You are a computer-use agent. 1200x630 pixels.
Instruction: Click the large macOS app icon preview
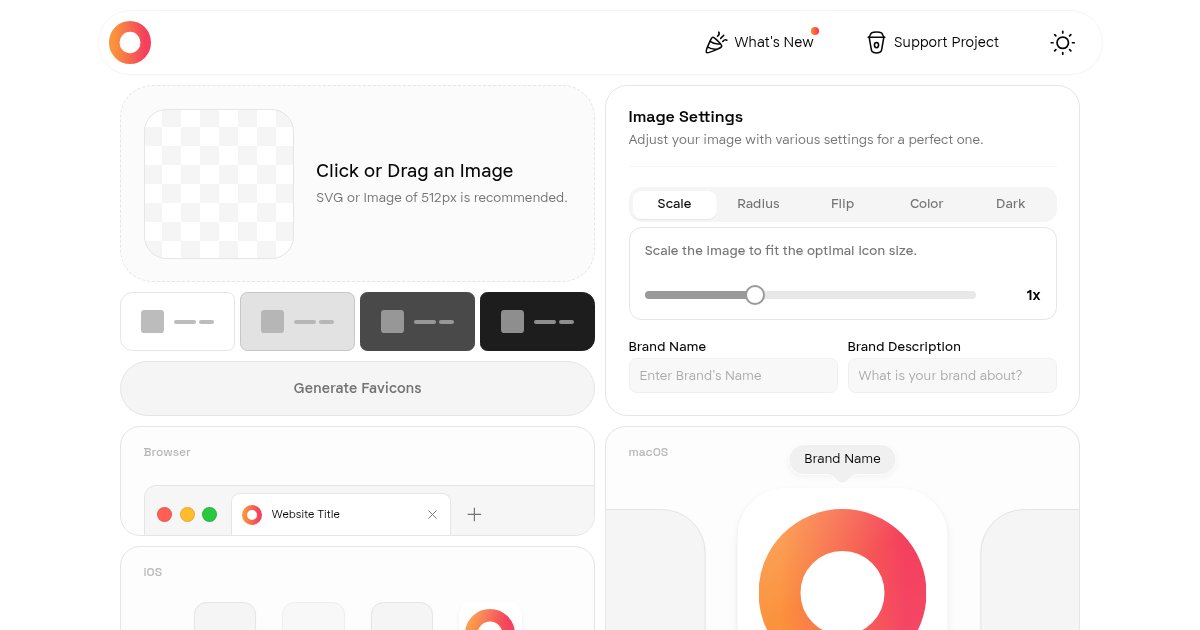tap(842, 560)
